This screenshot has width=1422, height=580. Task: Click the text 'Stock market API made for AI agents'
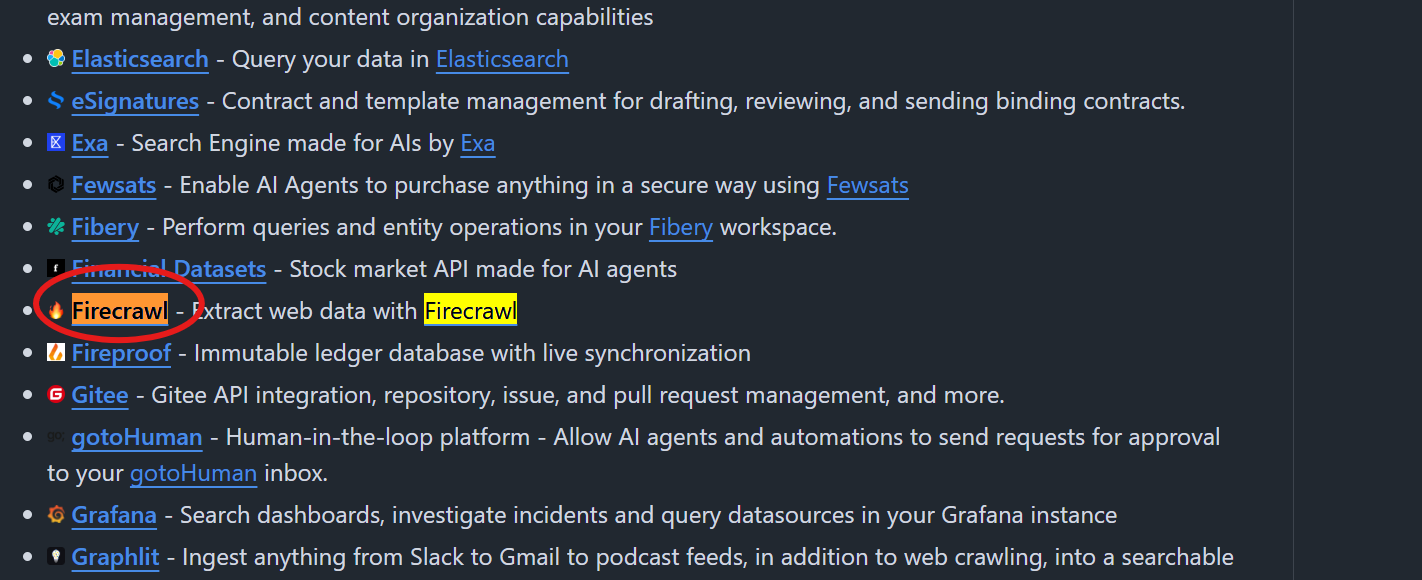483,269
